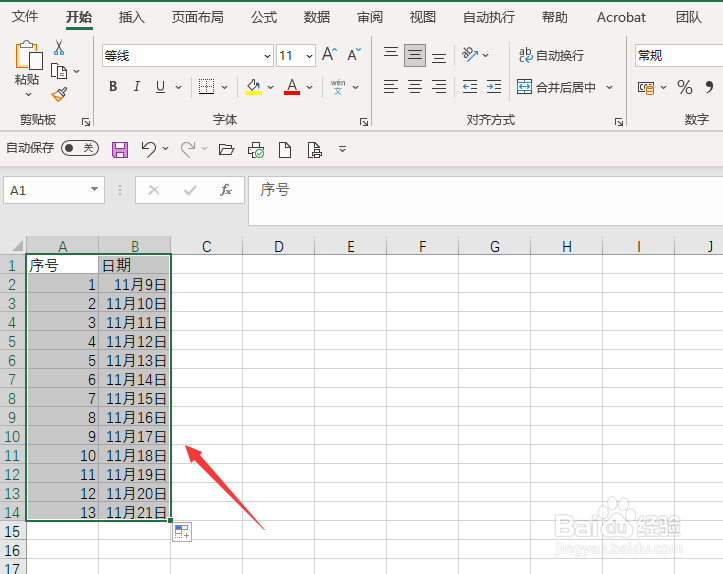723x574 pixels.
Task: Toggle middle vertical alignment
Action: click(x=415, y=55)
